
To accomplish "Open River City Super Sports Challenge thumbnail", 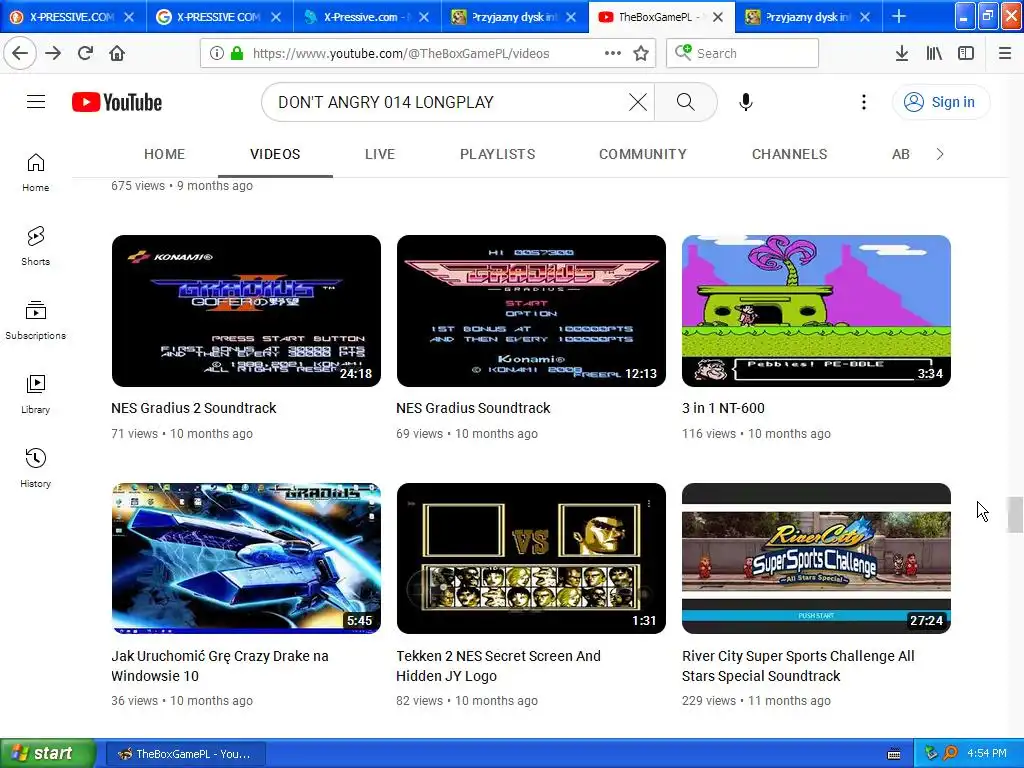I will (816, 558).
